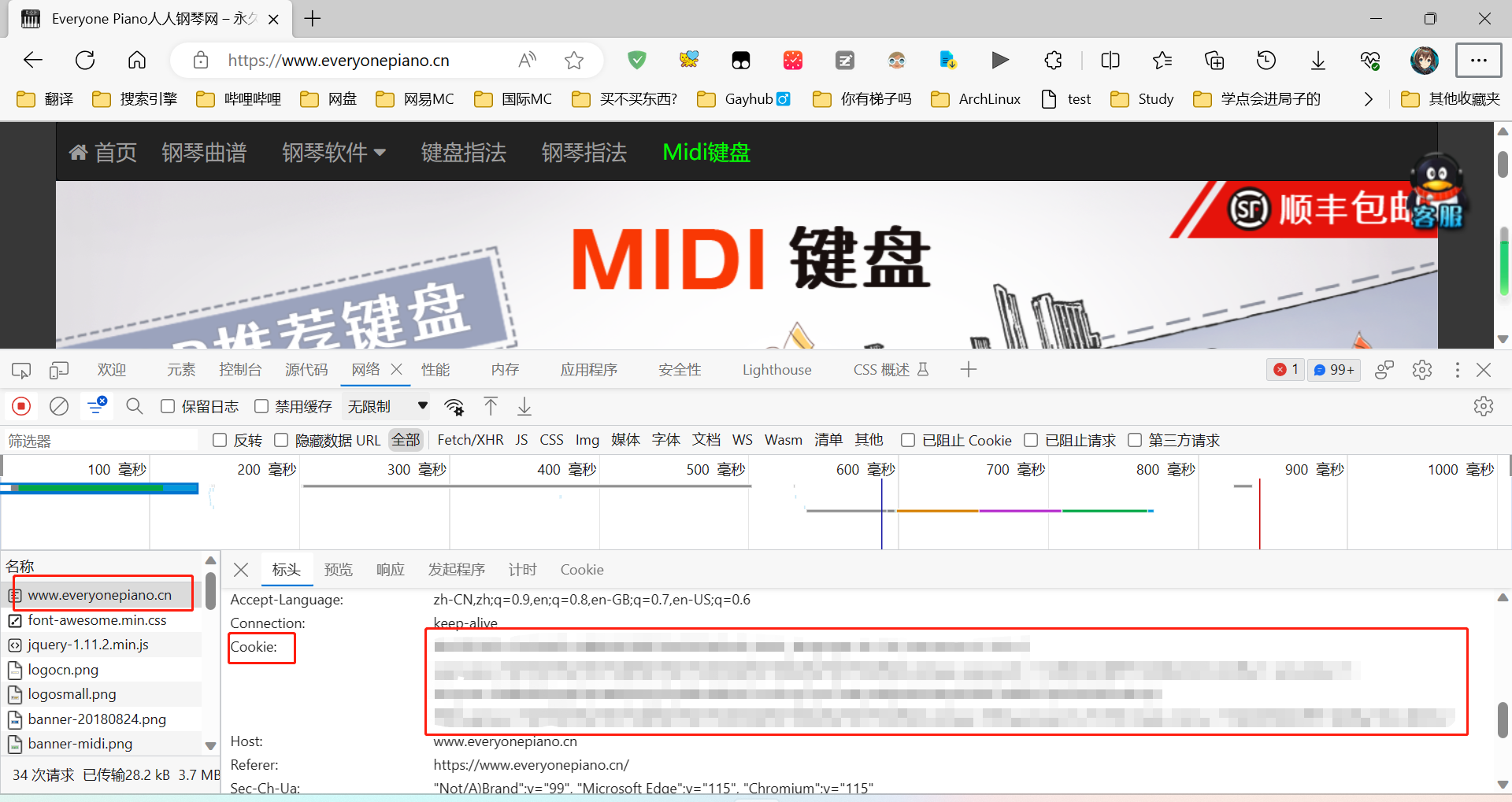
Task: Import HAR file upload arrow
Action: [x=491, y=406]
